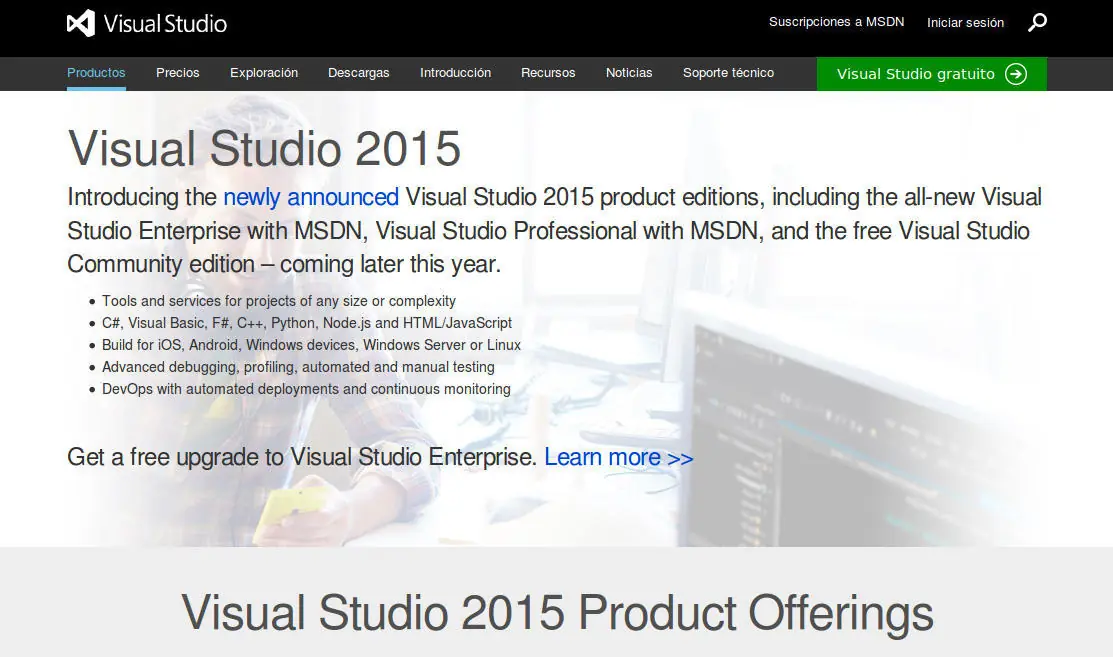Open the Productos tab
Viewport: 1113px width, 657px height.
pyautogui.click(x=96, y=72)
